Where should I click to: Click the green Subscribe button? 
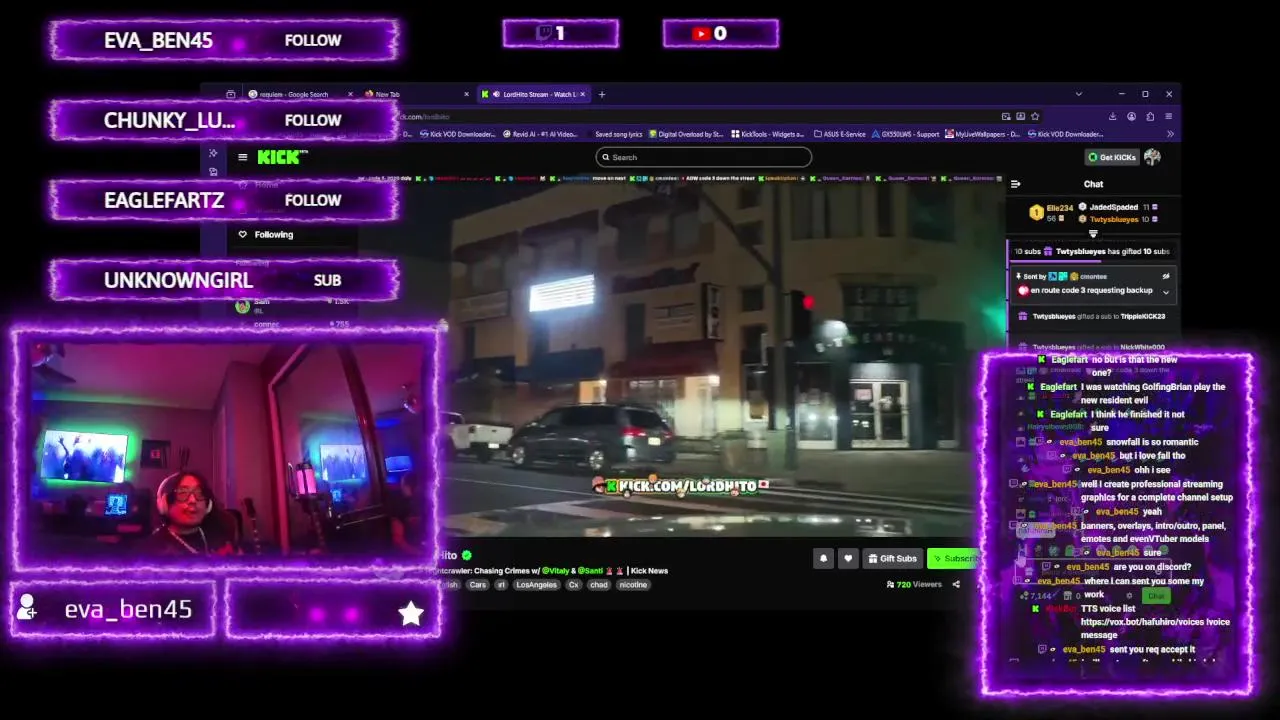coord(954,558)
